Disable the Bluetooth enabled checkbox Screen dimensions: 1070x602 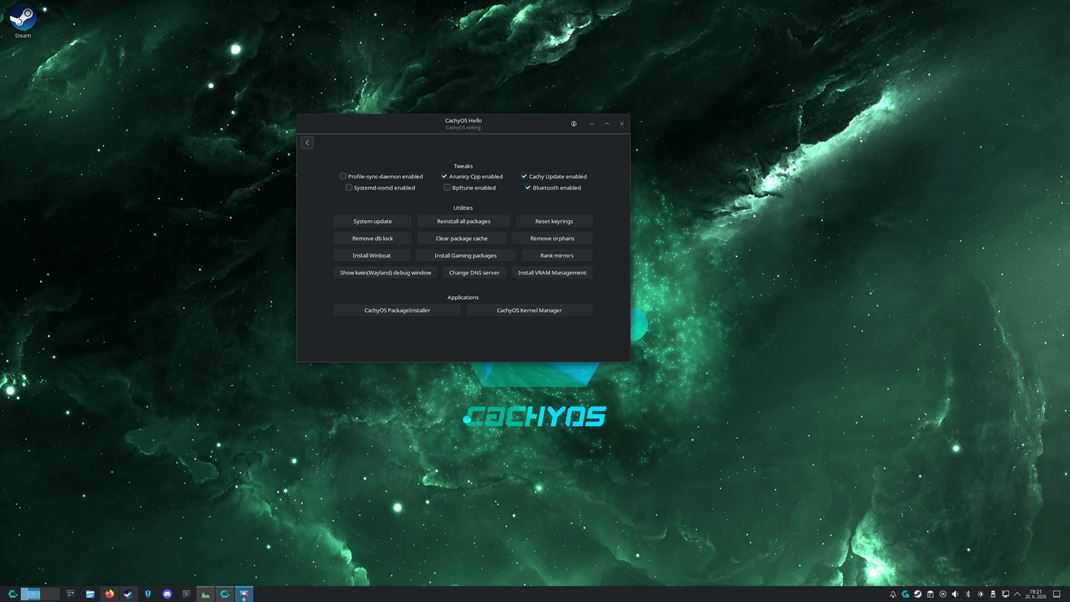pyautogui.click(x=527, y=187)
